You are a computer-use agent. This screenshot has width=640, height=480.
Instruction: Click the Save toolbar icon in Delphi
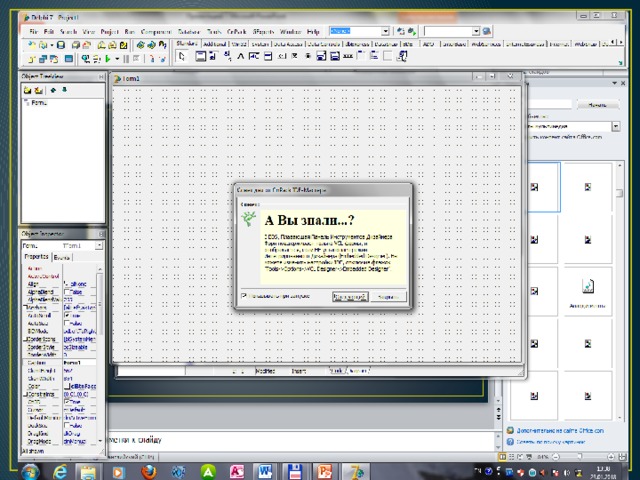pos(61,45)
